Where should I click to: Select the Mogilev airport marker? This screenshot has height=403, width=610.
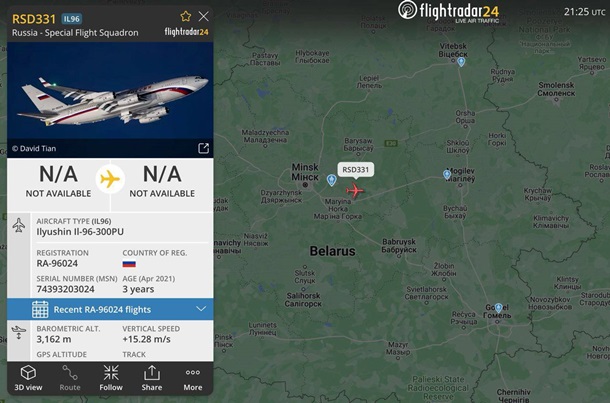(x=447, y=174)
